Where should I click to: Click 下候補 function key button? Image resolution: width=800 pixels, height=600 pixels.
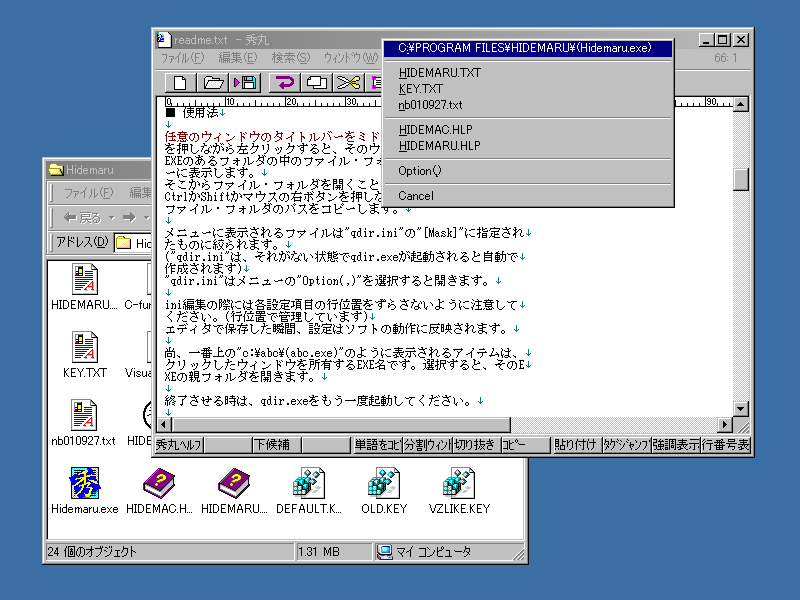pos(278,445)
